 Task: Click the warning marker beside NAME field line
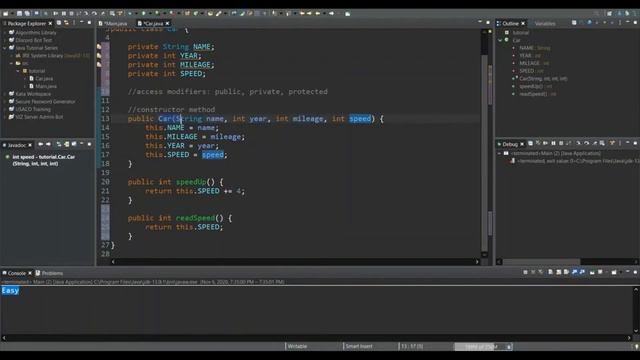tap(99, 47)
